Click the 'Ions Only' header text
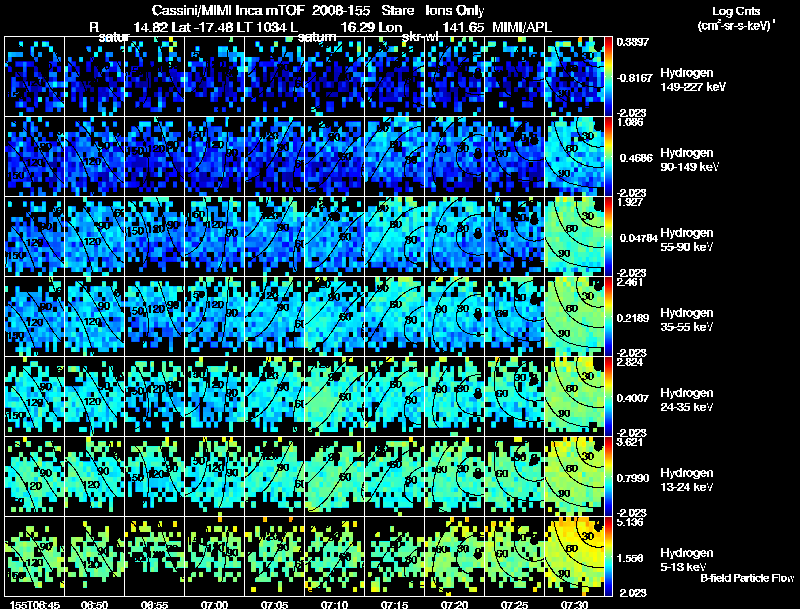 (x=455, y=11)
